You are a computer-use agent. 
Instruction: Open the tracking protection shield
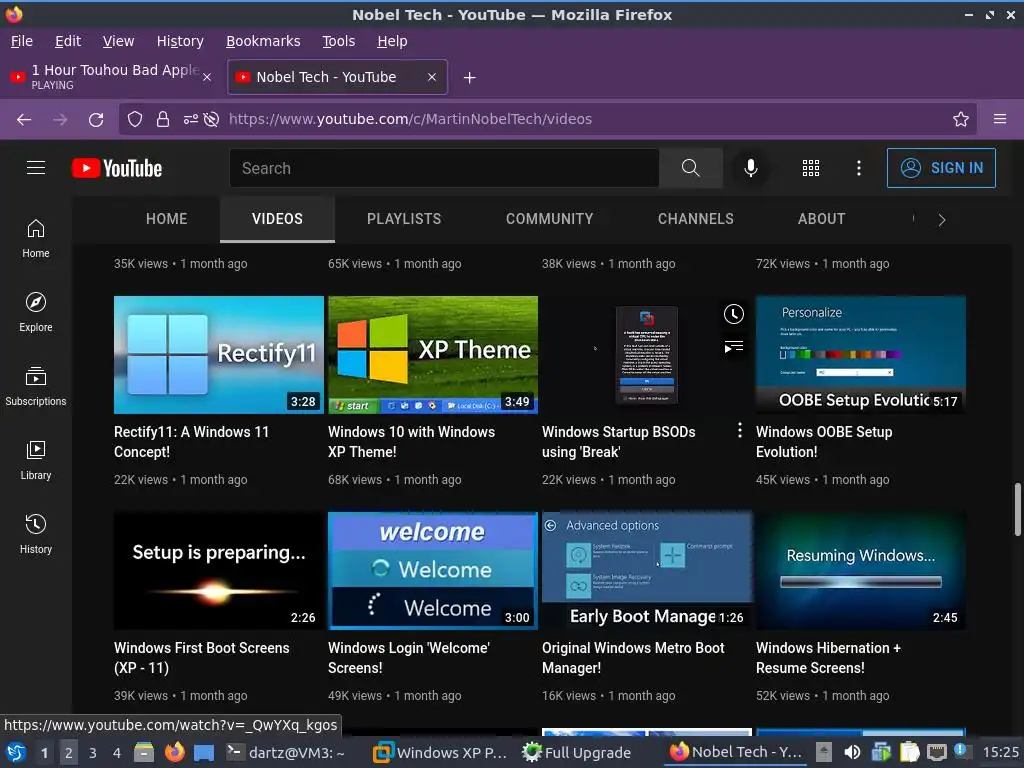click(135, 119)
